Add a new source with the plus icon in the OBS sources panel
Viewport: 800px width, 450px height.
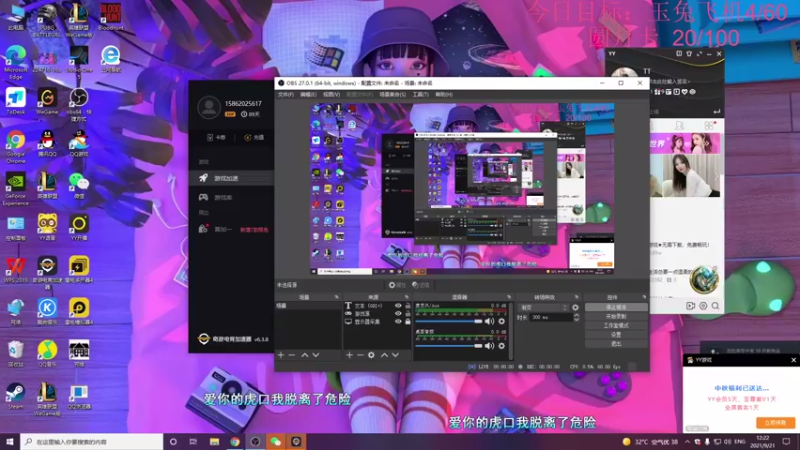pyautogui.click(x=349, y=355)
